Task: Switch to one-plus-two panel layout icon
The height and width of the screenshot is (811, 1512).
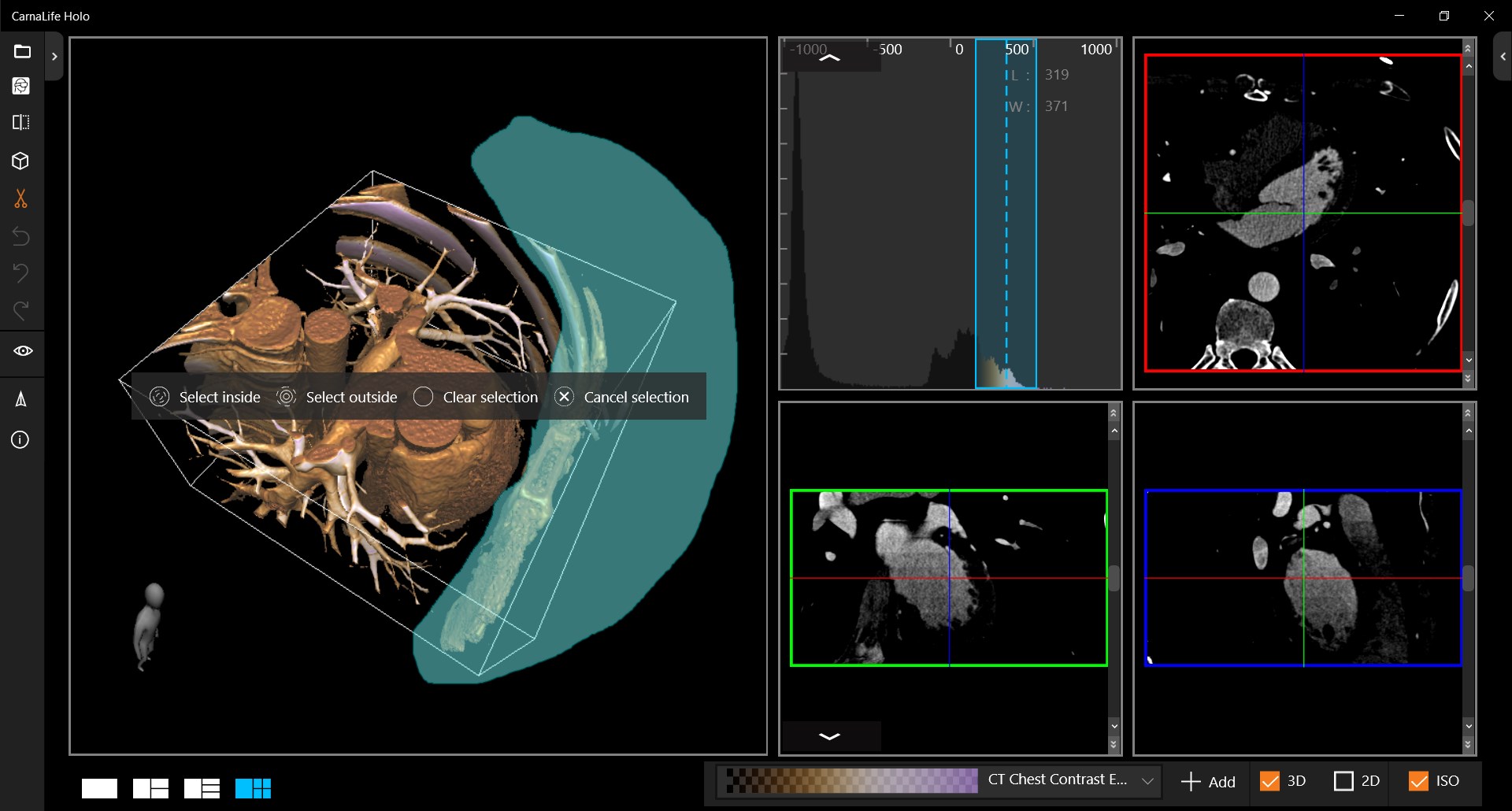Action: 150,788
